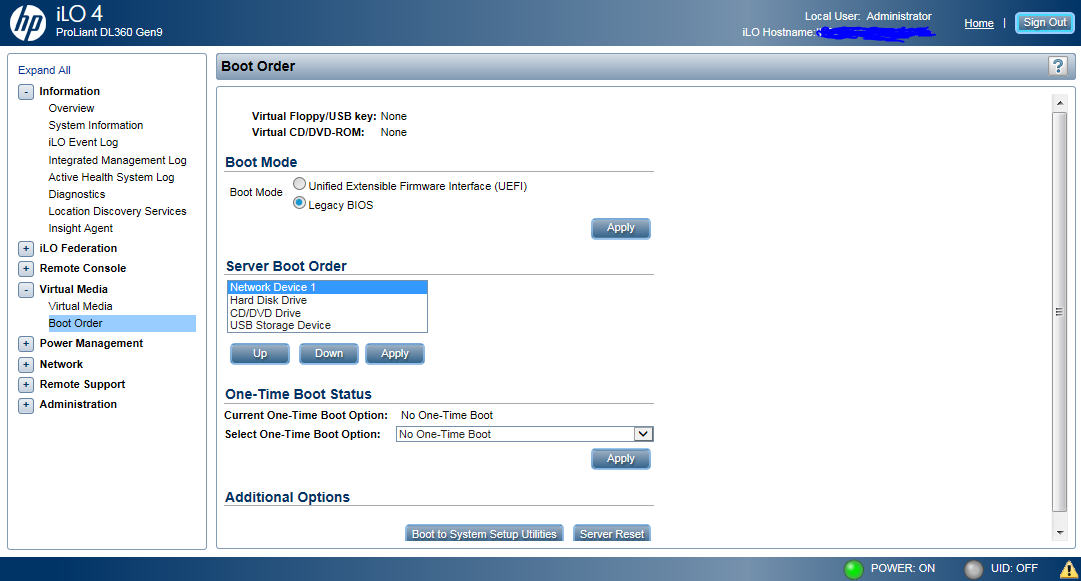Click the Home link
The image size is (1081, 581).
[979, 23]
